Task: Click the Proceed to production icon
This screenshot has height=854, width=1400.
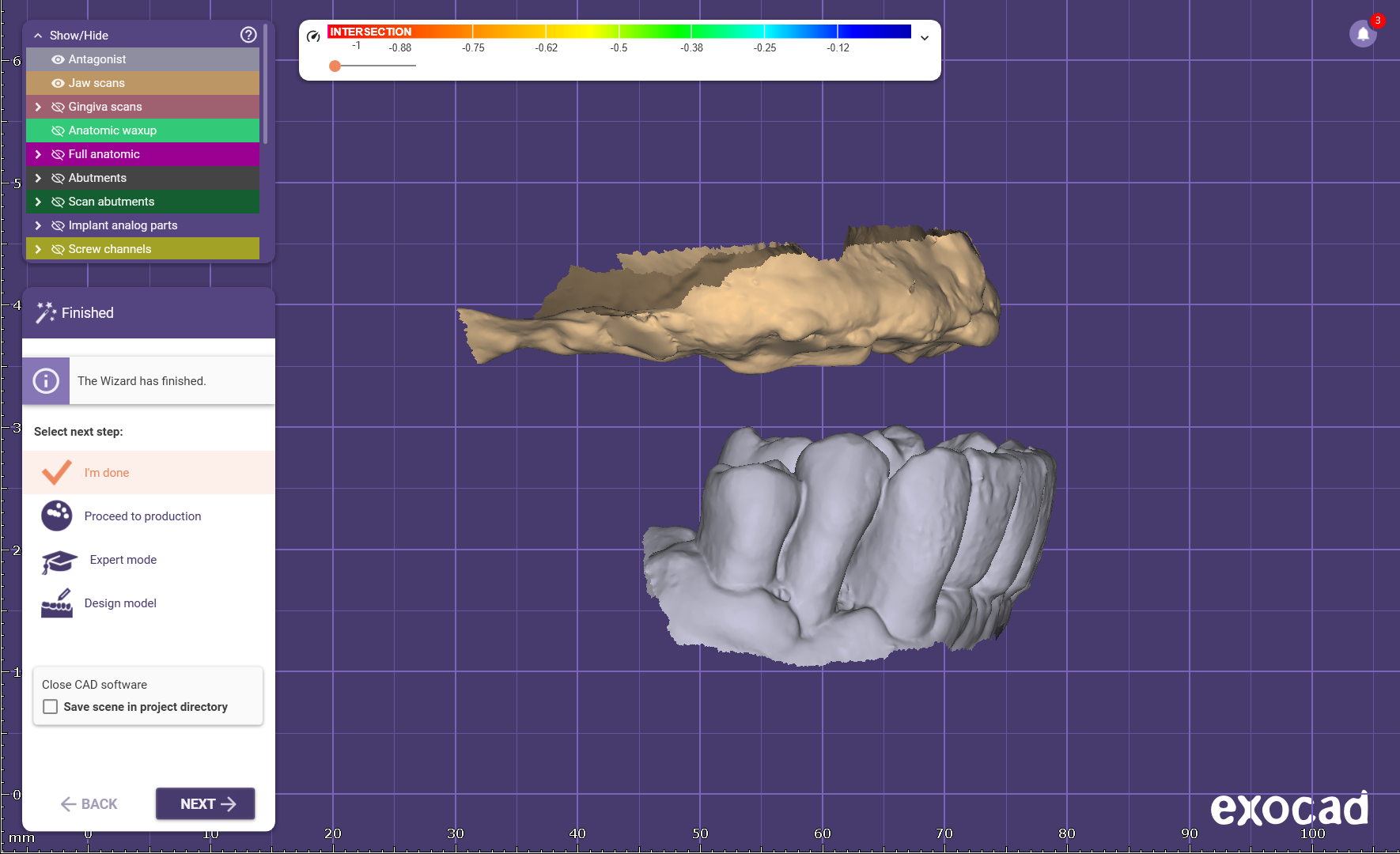Action: [57, 516]
